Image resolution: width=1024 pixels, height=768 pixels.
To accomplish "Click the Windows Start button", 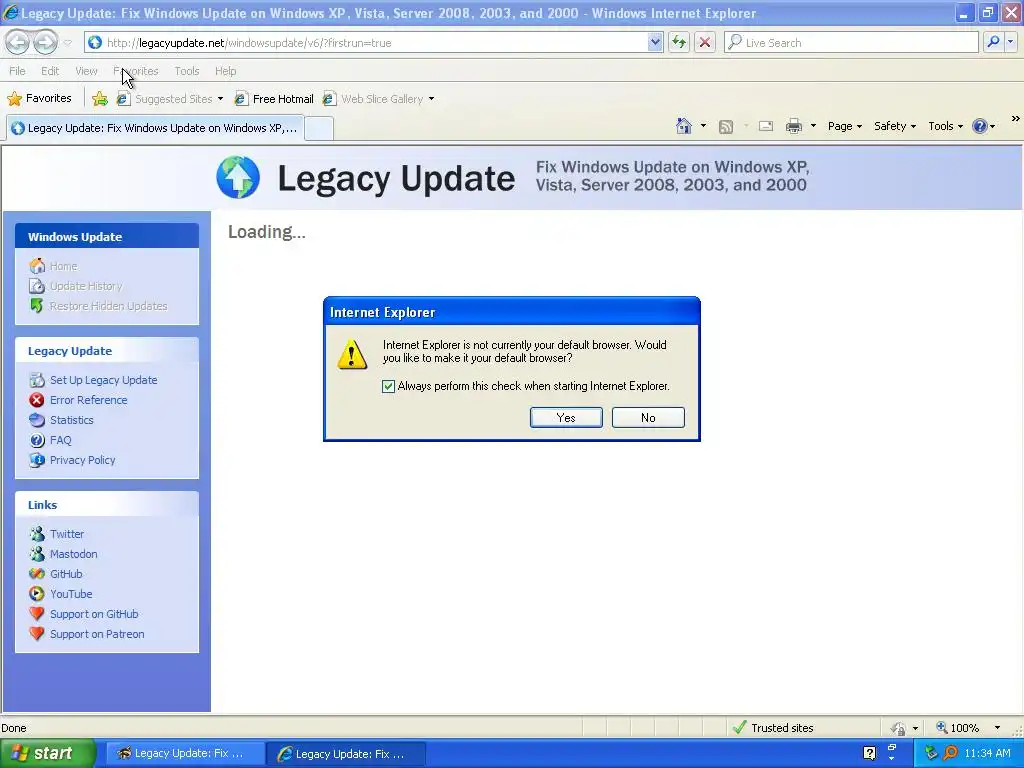I will tap(48, 753).
